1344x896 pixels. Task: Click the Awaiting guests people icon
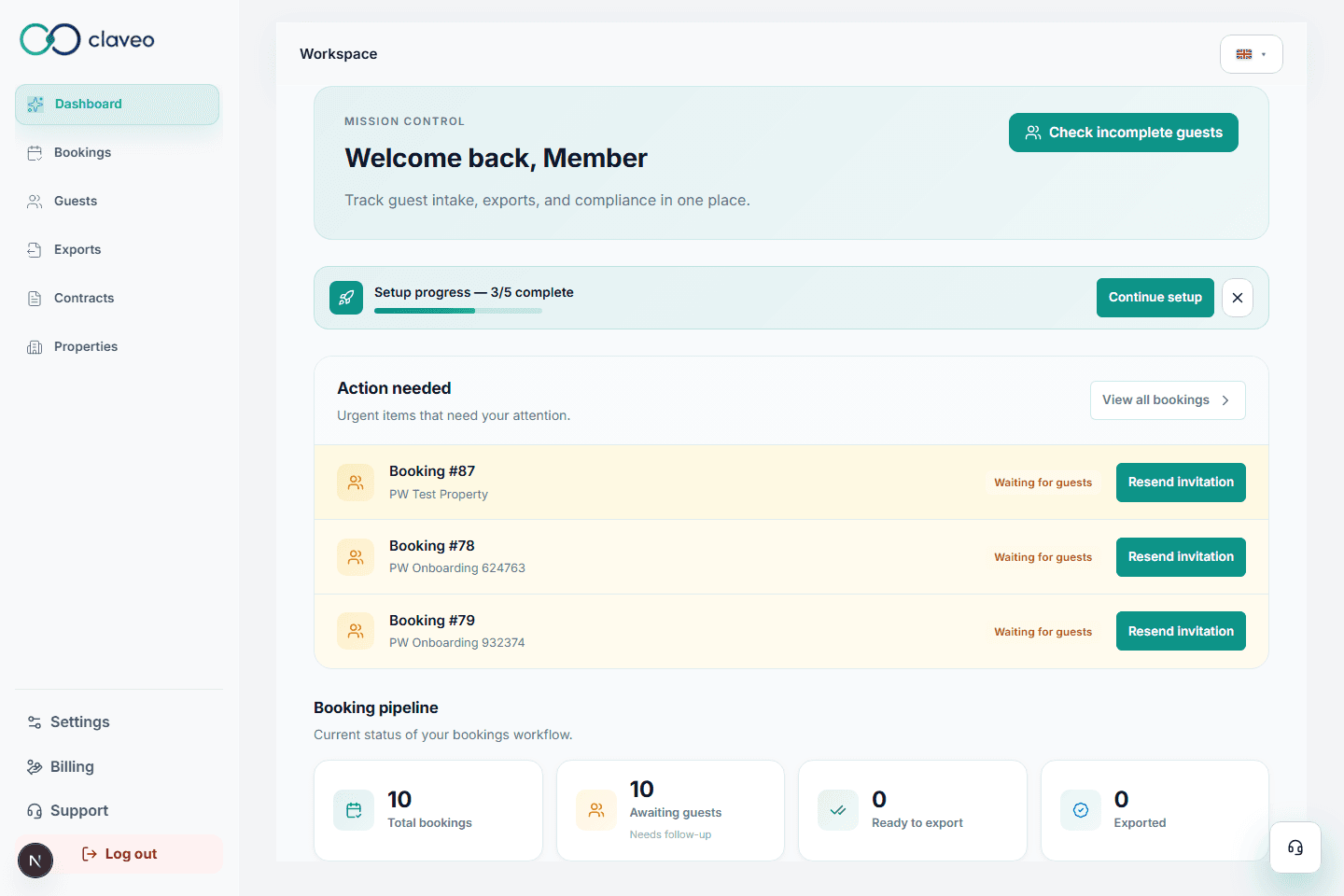click(x=596, y=810)
